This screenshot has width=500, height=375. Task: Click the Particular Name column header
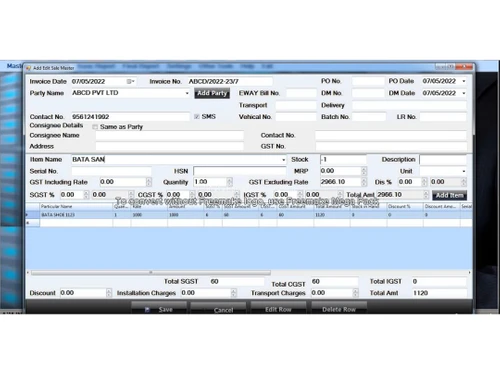(76, 207)
